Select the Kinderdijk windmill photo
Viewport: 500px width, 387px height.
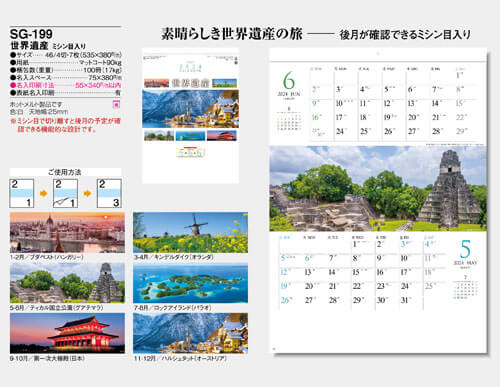click(x=190, y=232)
